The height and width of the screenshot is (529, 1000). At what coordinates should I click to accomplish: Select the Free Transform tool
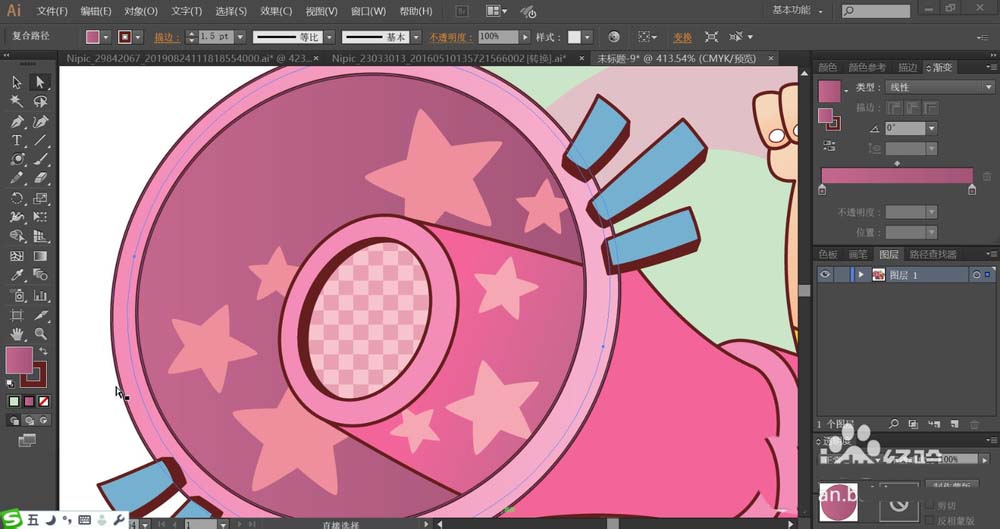40,218
